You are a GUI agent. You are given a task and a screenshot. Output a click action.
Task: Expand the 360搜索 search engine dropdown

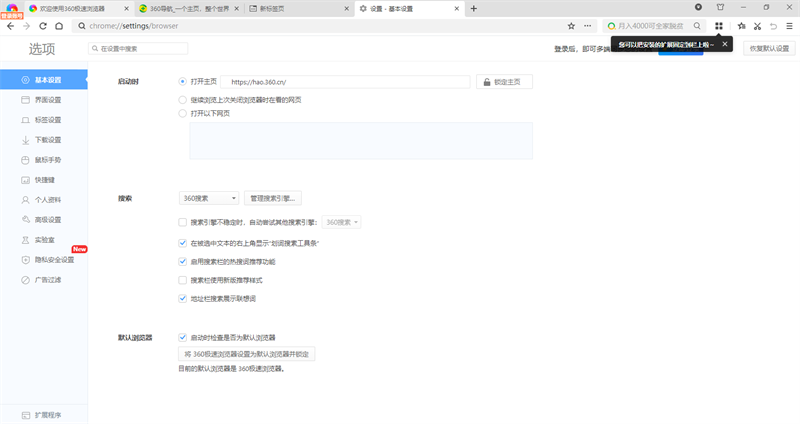tap(209, 198)
